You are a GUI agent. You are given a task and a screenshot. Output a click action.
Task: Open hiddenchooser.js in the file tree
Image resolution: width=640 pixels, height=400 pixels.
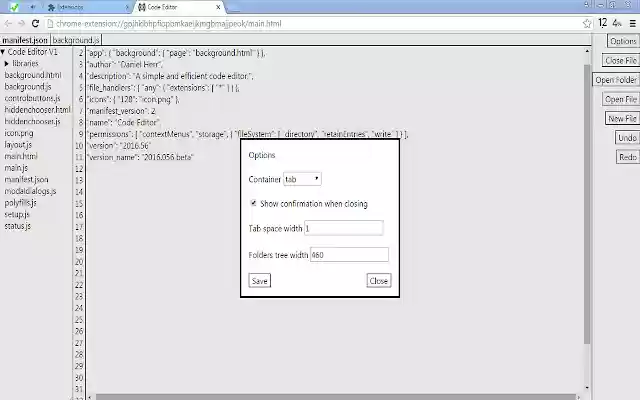[32, 121]
